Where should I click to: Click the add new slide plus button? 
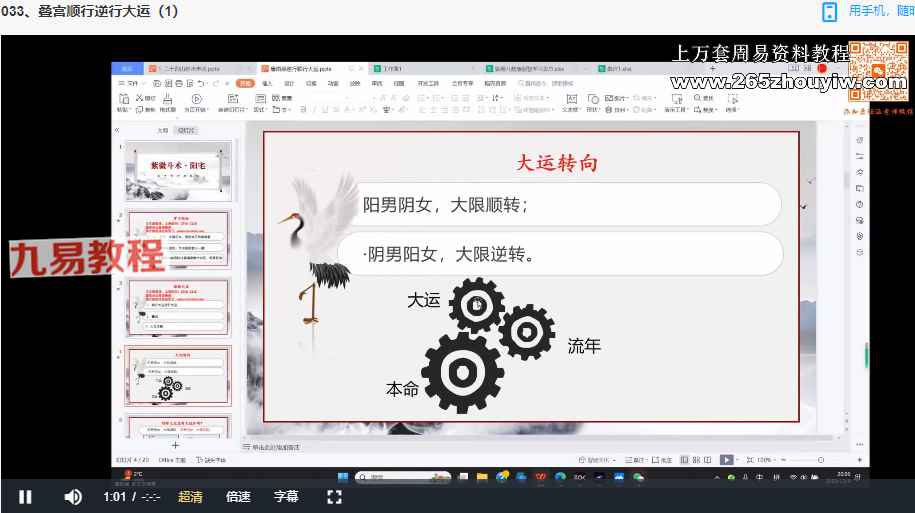[176, 445]
